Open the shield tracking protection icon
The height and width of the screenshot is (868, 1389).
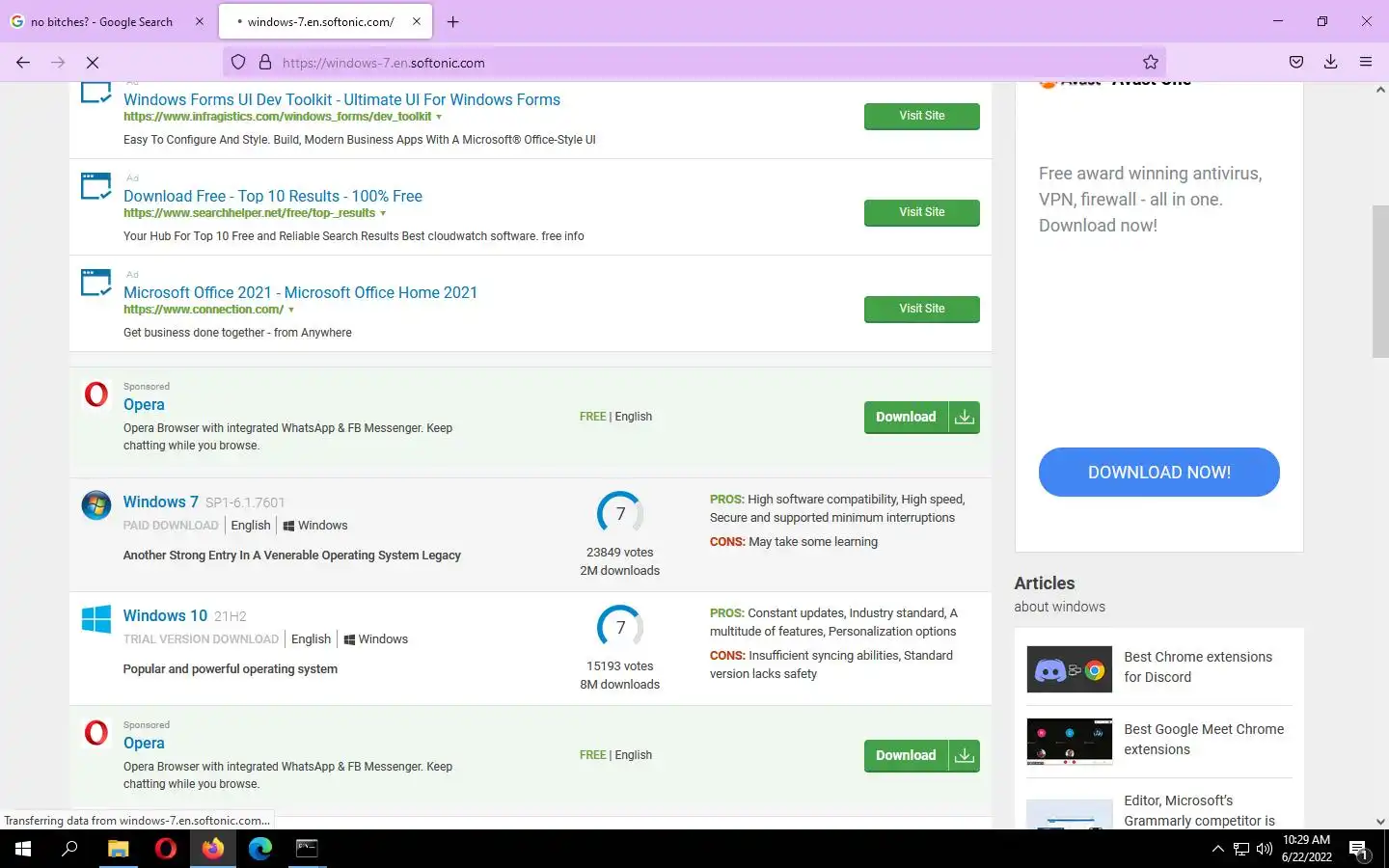pos(238,63)
